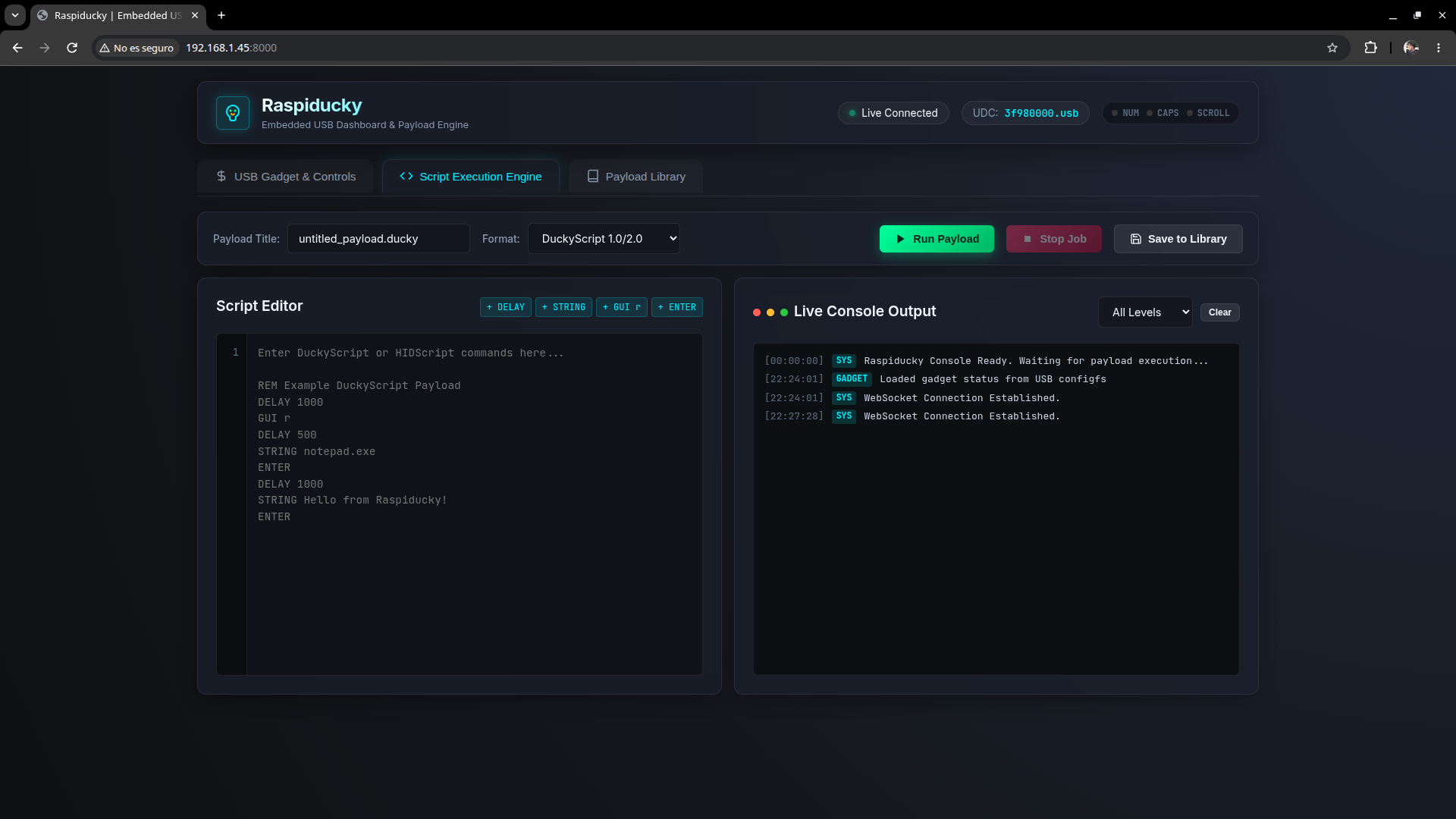Click the CAPS lock indicator
The width and height of the screenshot is (1456, 819).
coord(1163,113)
